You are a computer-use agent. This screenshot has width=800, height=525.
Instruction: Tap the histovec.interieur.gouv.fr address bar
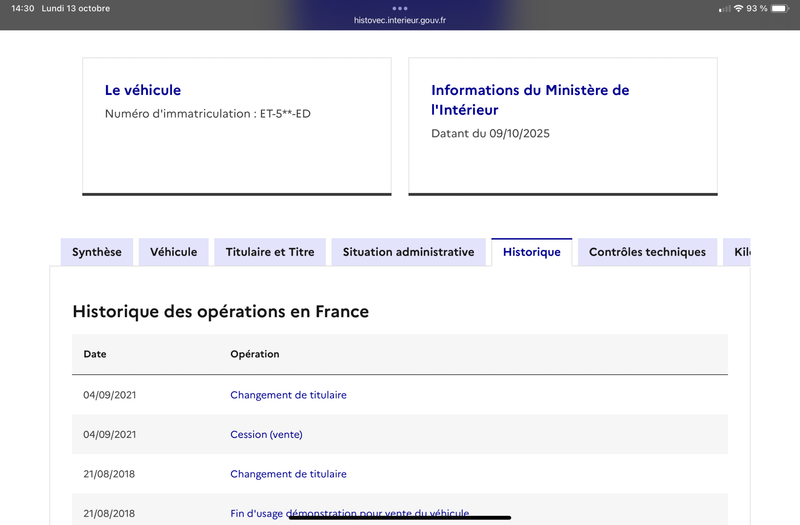click(x=400, y=20)
